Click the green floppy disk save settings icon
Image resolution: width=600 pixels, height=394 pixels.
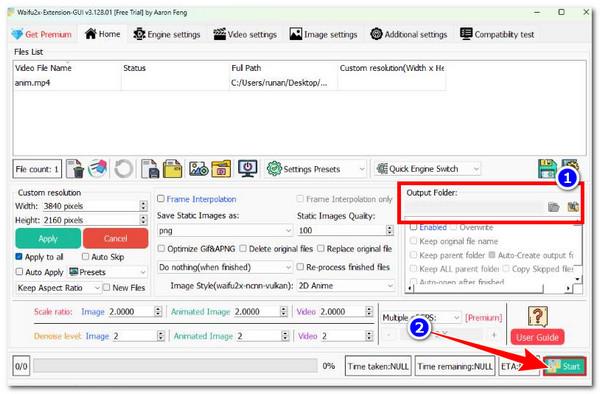547,169
